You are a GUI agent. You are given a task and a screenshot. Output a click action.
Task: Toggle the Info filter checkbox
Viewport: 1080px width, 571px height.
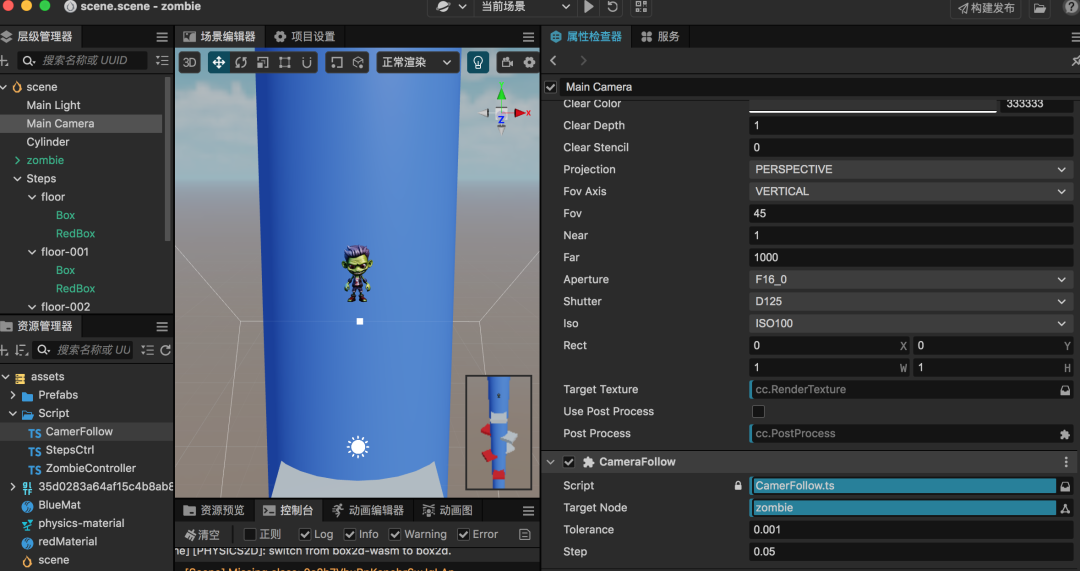coord(350,534)
